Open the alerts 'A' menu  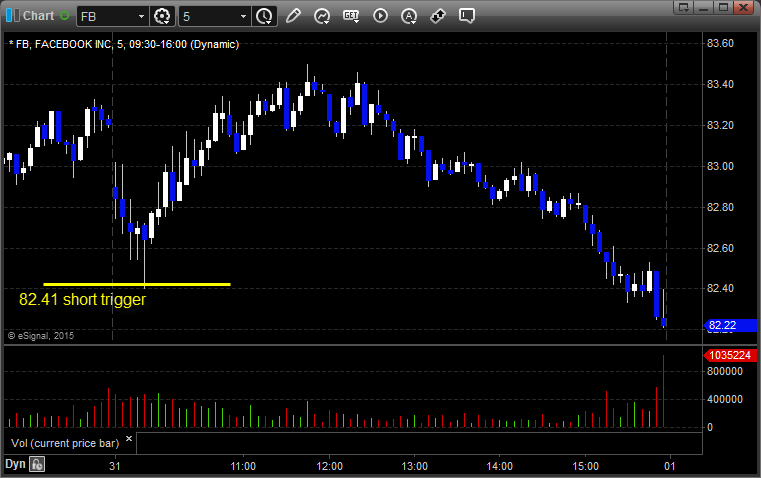tap(409, 16)
